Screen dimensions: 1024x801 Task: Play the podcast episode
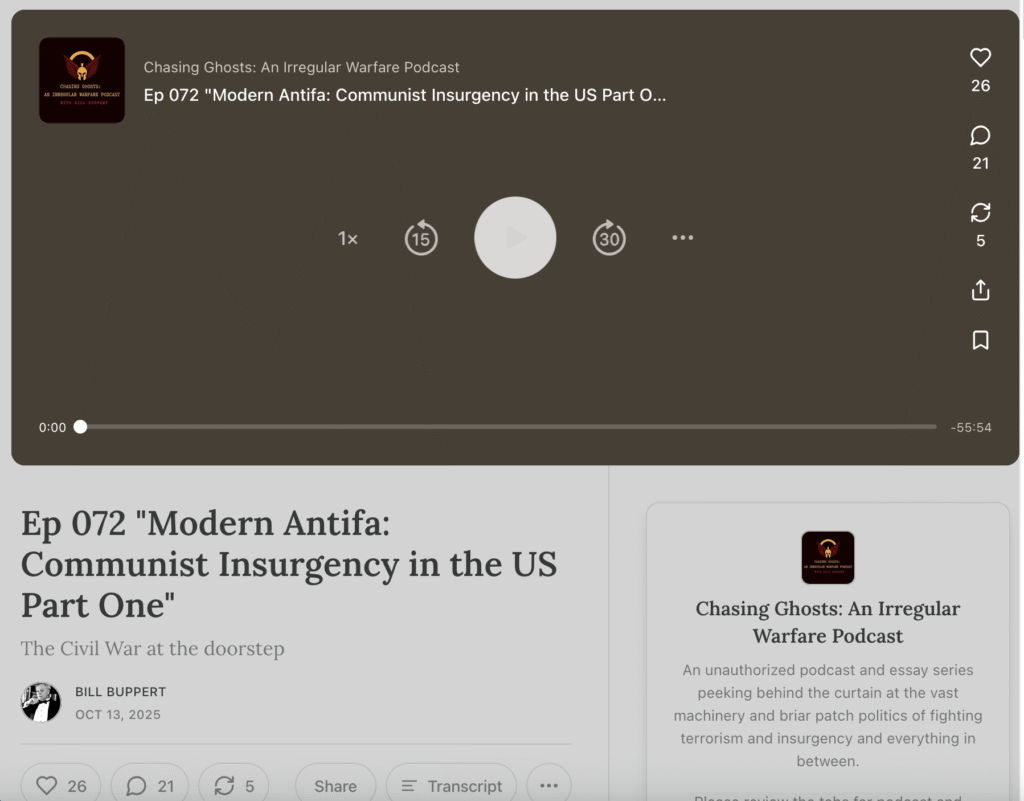[x=515, y=238]
